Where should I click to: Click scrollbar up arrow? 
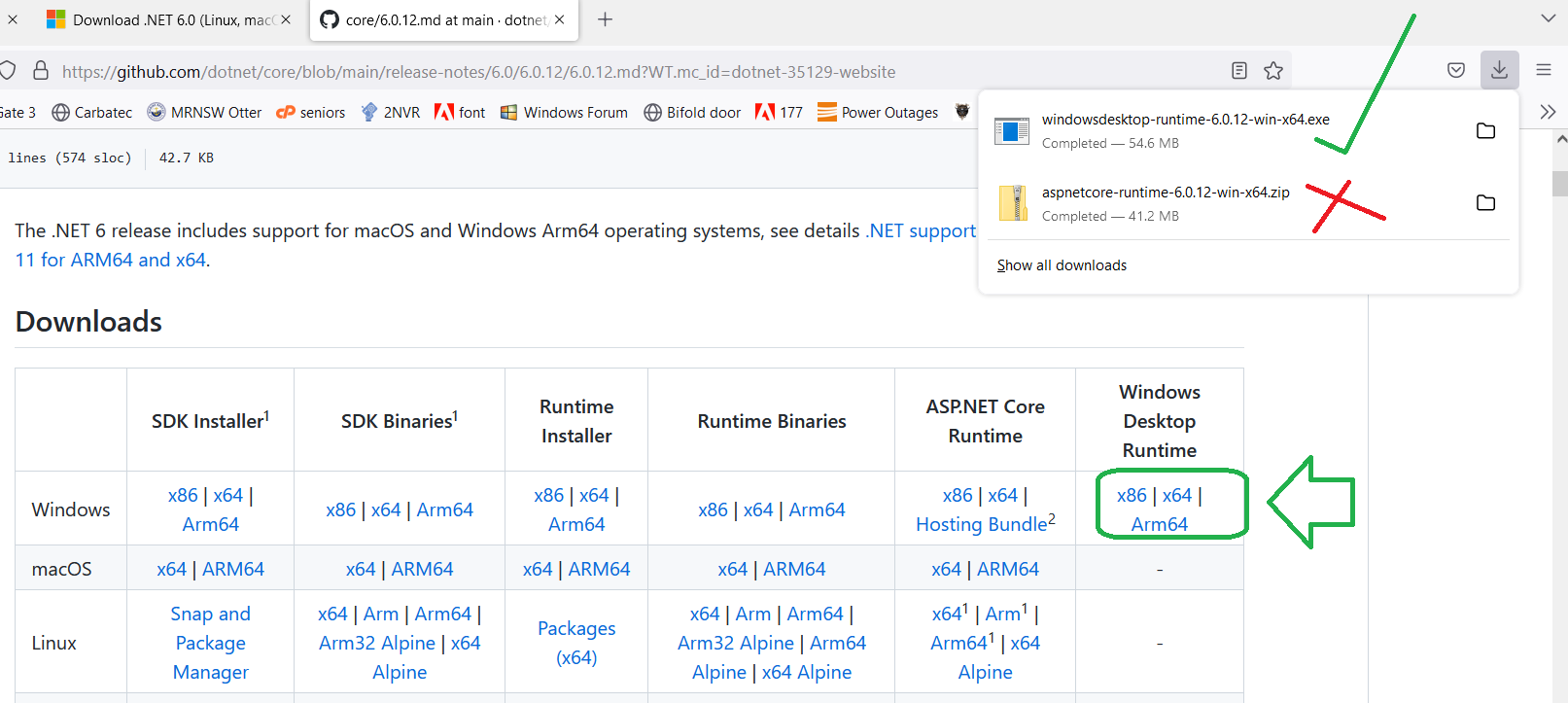(x=1560, y=139)
